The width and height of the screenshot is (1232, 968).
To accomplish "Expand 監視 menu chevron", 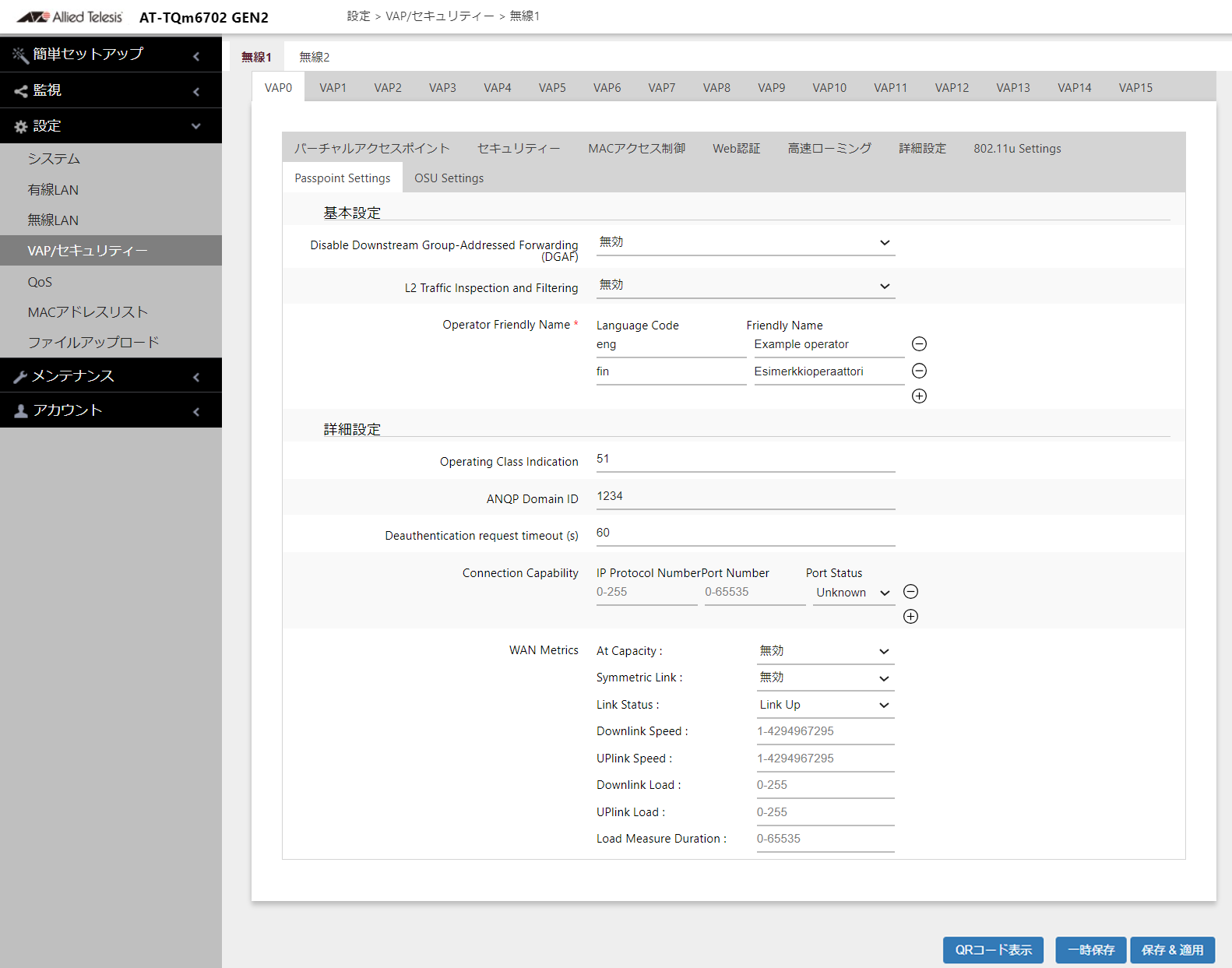I will click(196, 92).
